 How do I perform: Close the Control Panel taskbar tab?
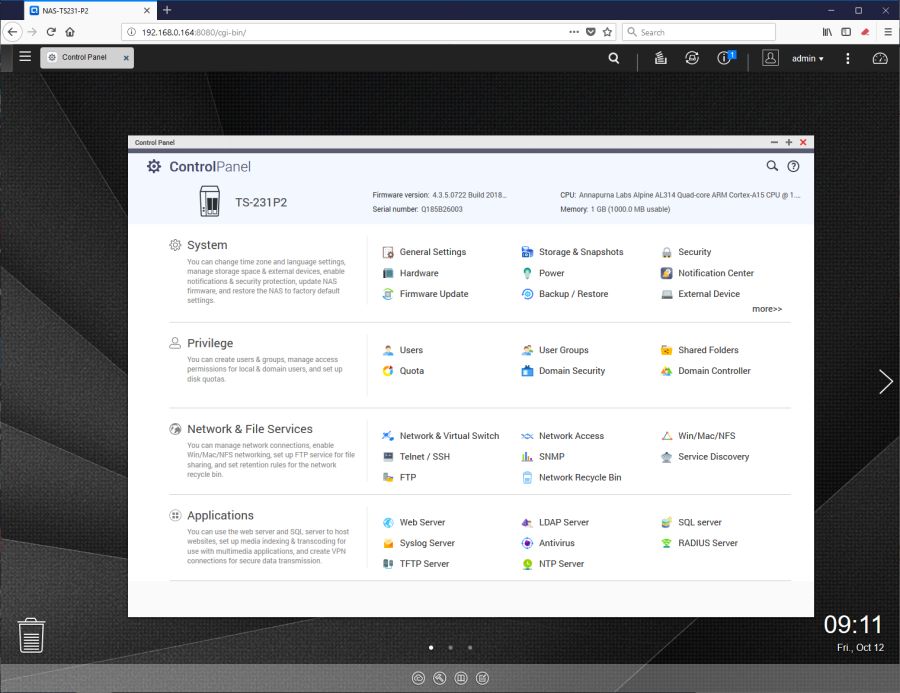126,58
